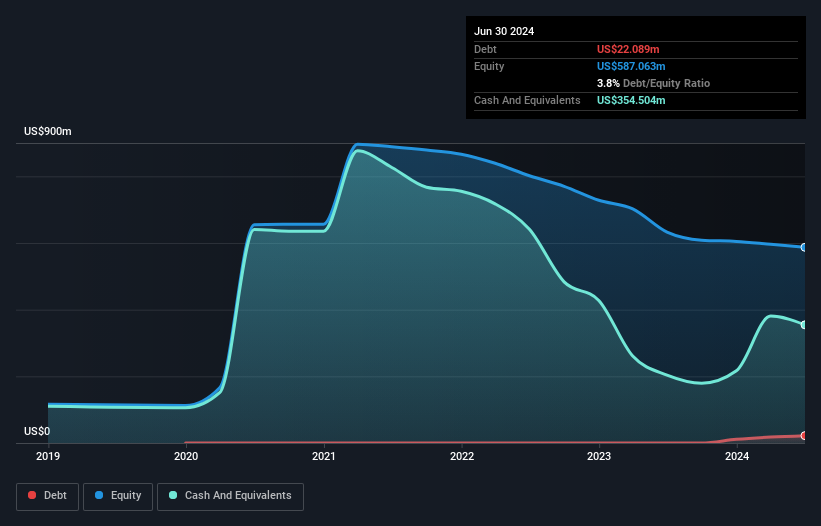Screen dimensions: 821x526
Task: Select the Cash endpoint marker on chart
Action: click(804, 324)
